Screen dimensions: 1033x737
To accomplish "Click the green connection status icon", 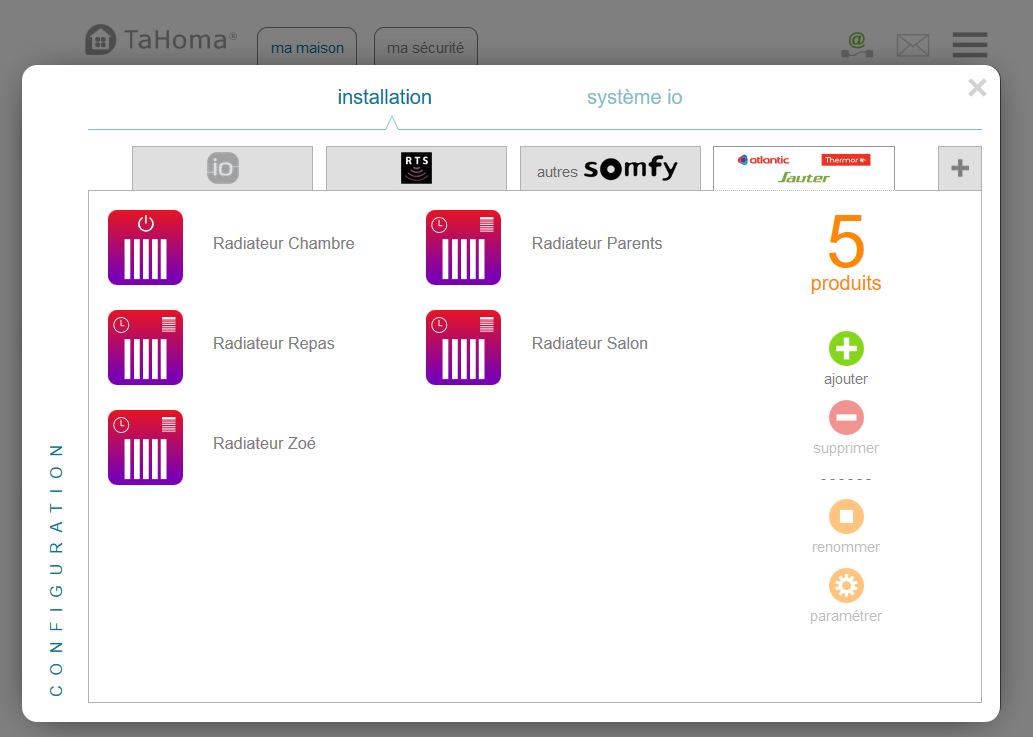I will point(856,45).
